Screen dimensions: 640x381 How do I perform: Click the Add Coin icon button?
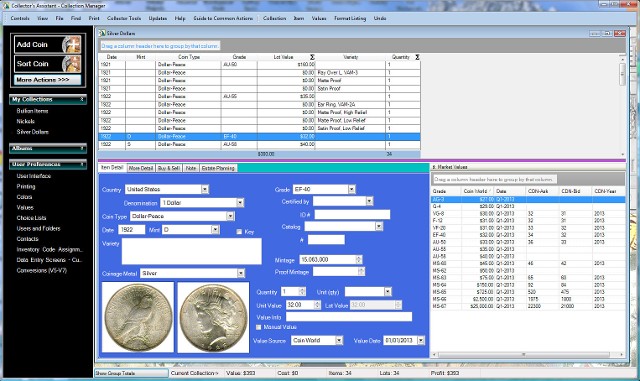pyautogui.click(x=48, y=45)
